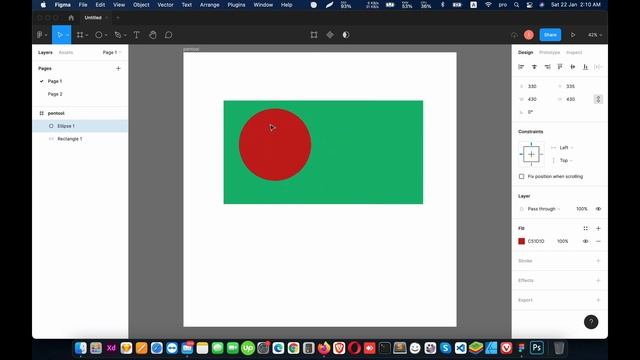Viewport: 640px width, 360px height.
Task: Click the Align left icon
Action: click(x=521, y=67)
